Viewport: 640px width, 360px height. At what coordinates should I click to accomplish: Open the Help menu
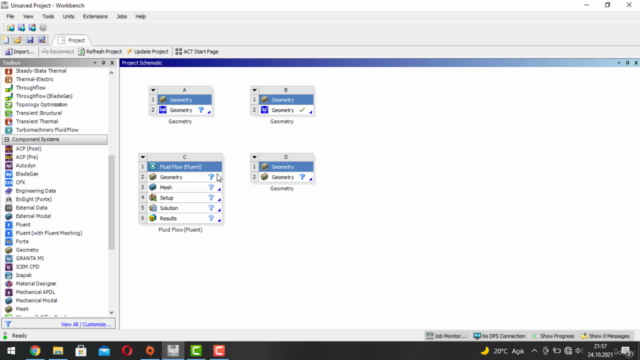(140, 16)
